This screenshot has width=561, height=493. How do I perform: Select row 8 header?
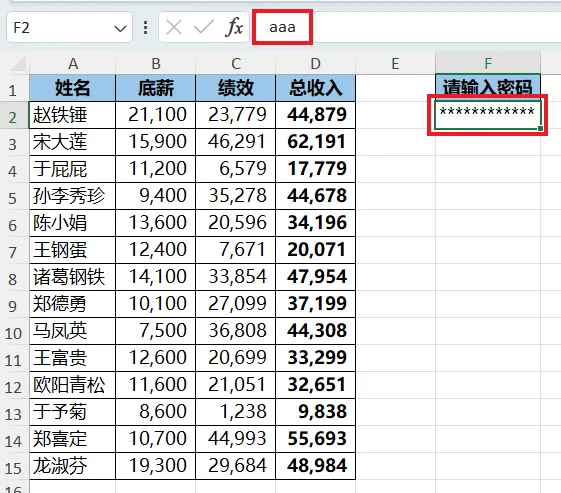(13, 278)
